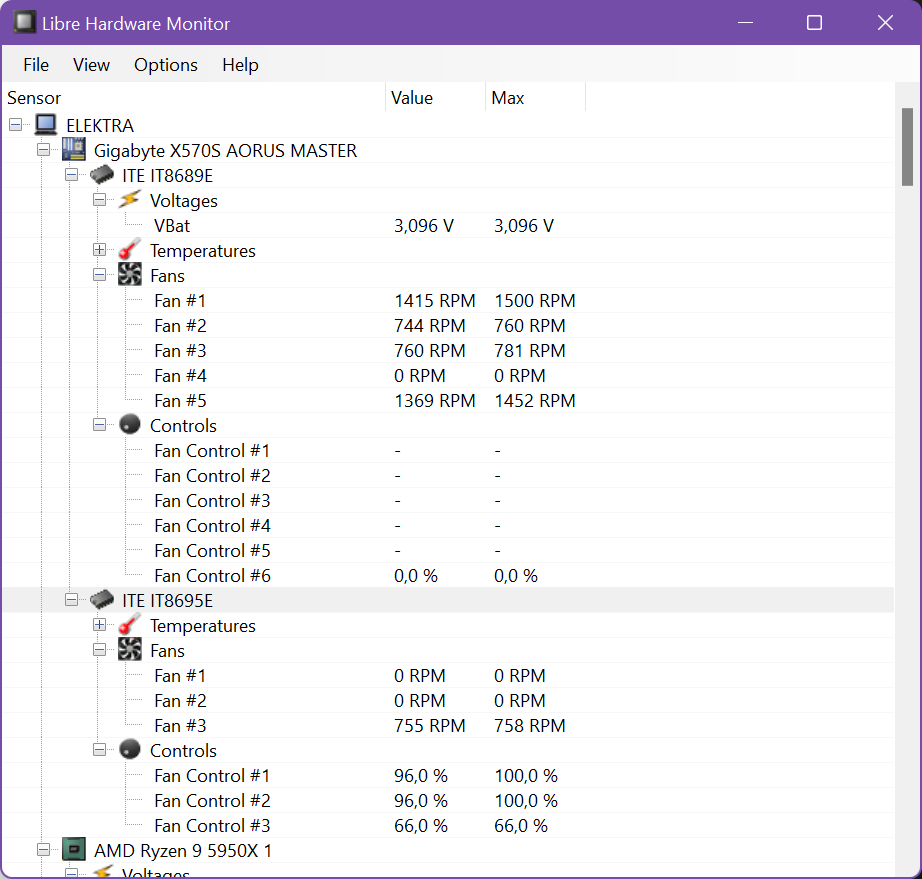The height and width of the screenshot is (879, 922).
Task: Collapse the Fans group under IT8689E
Action: click(x=99, y=275)
